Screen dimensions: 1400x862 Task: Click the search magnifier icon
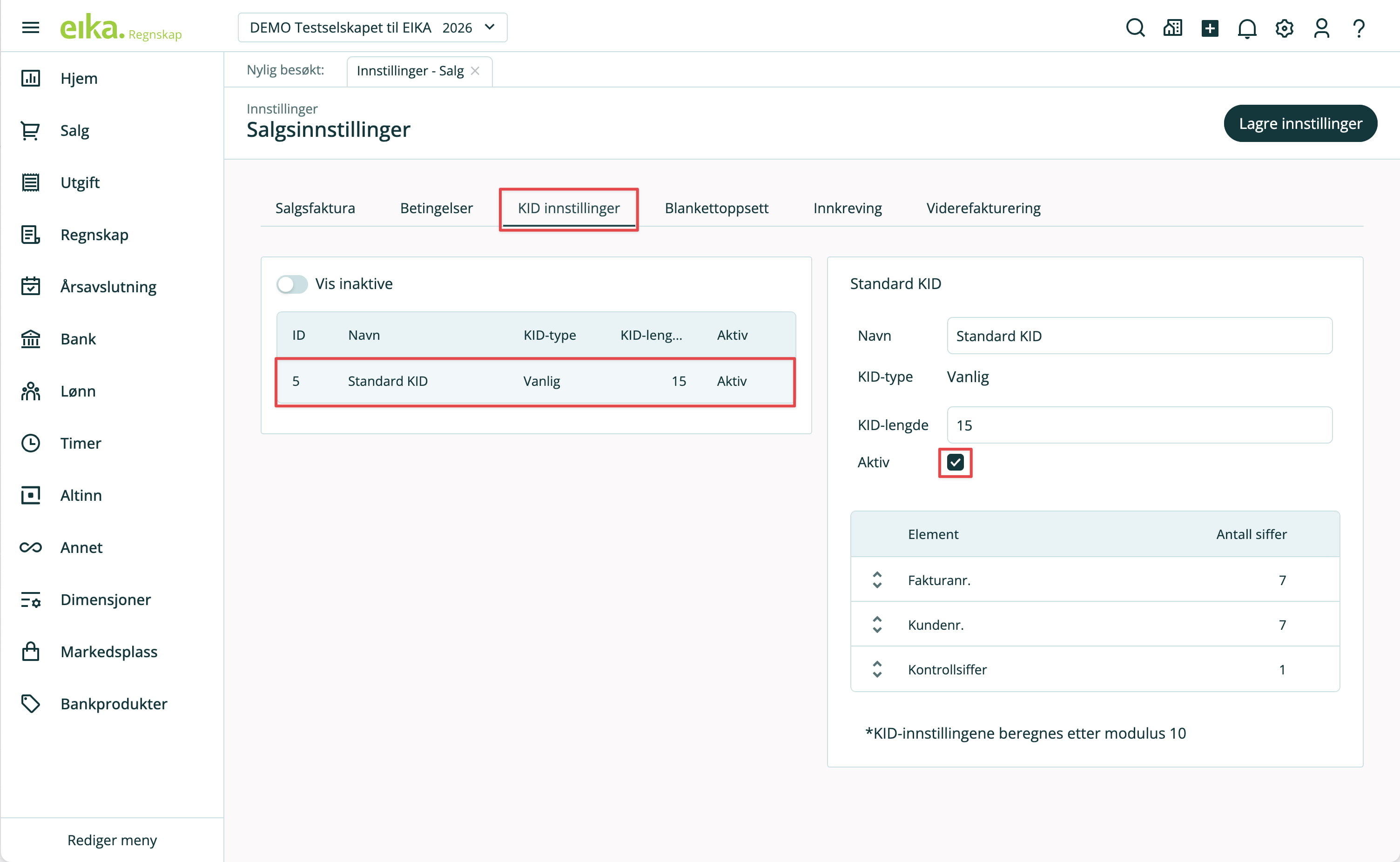[x=1135, y=28]
